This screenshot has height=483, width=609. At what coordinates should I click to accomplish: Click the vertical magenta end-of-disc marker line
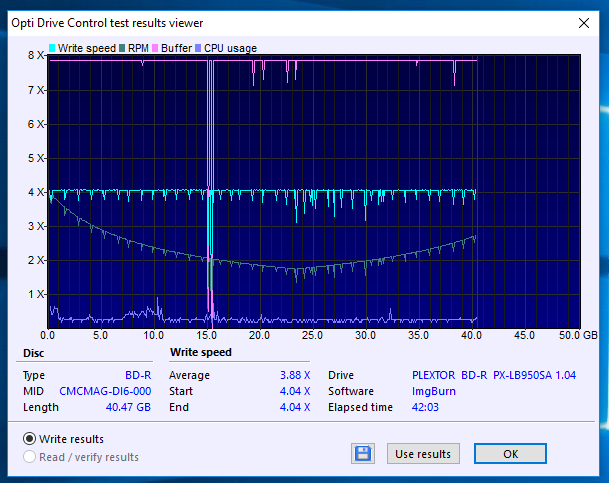click(x=477, y=192)
